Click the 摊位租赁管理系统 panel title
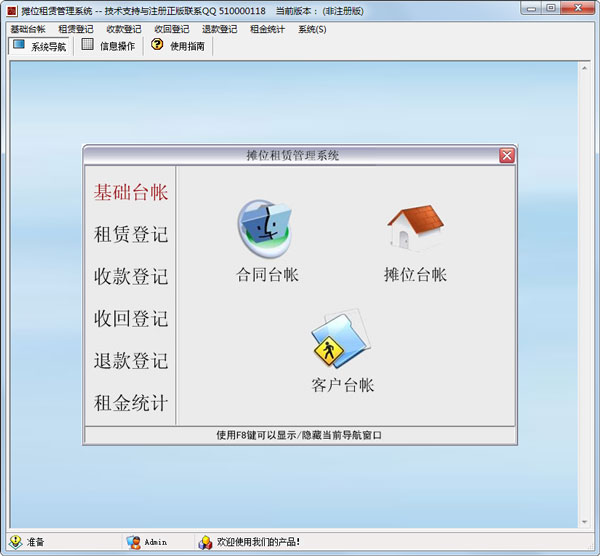Viewport: 600px width, 556px height. [x=293, y=155]
